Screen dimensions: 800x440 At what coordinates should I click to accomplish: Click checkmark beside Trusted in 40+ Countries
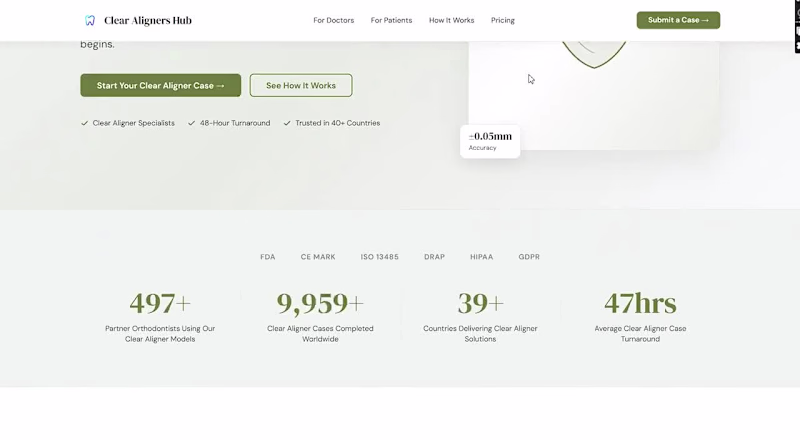[287, 123]
